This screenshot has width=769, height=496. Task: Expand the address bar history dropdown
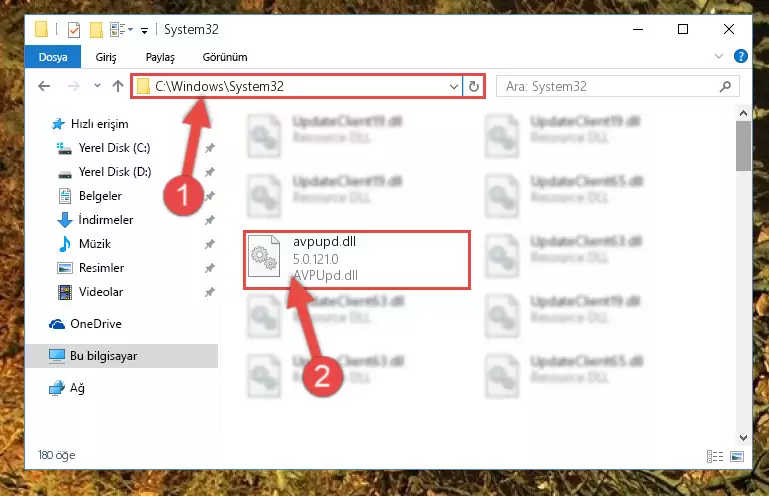(454, 87)
